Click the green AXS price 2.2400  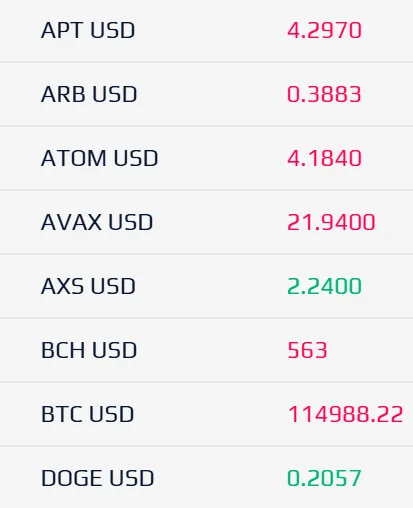point(324,286)
